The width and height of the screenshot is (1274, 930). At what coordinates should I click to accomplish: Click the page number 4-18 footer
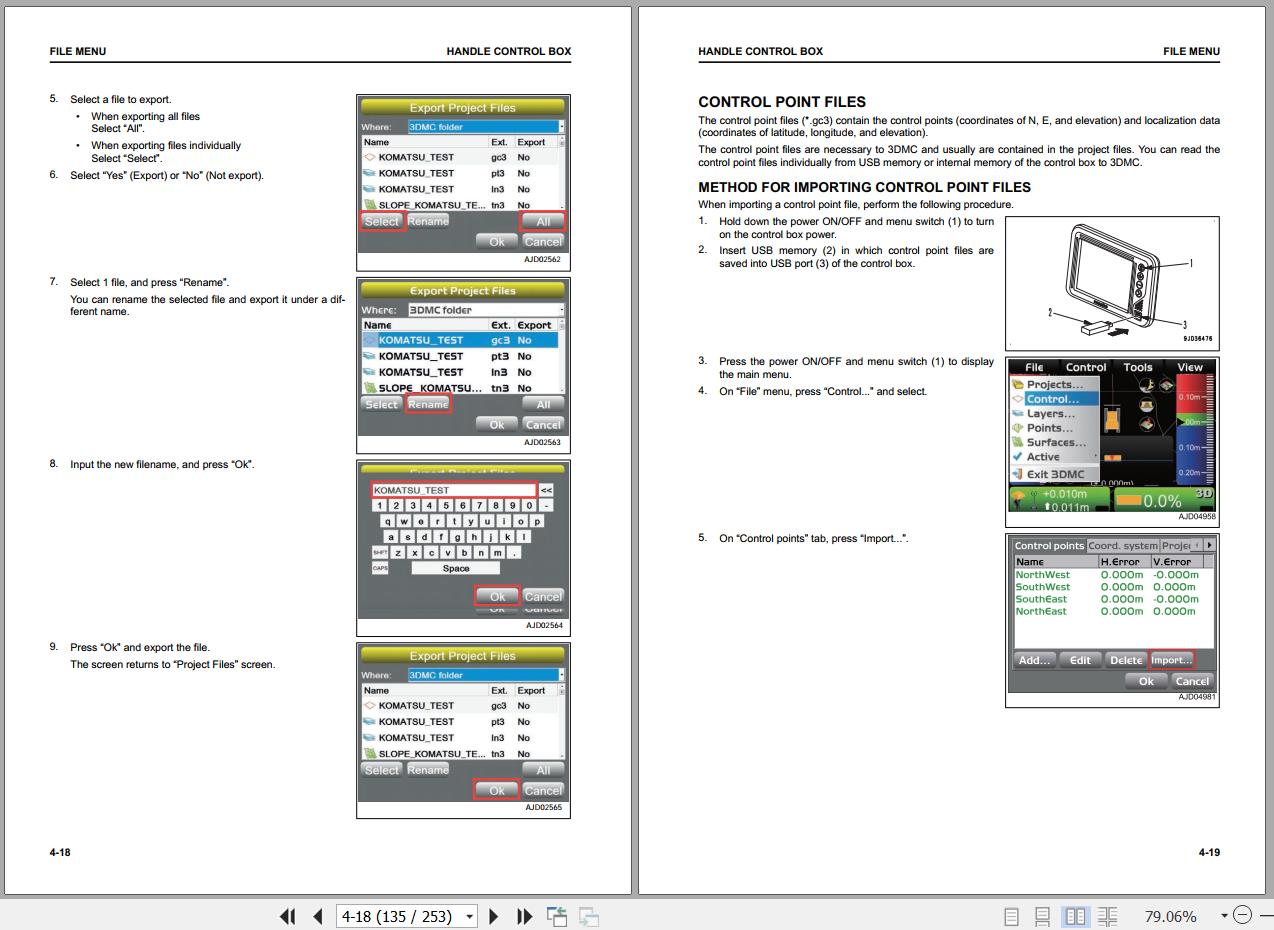pyautogui.click(x=60, y=852)
